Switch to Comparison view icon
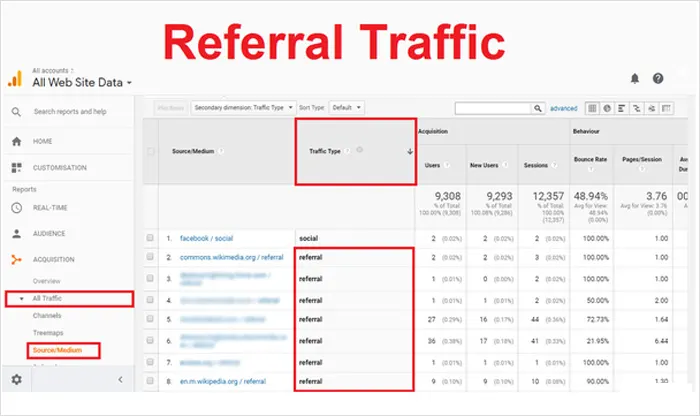 [x=636, y=108]
